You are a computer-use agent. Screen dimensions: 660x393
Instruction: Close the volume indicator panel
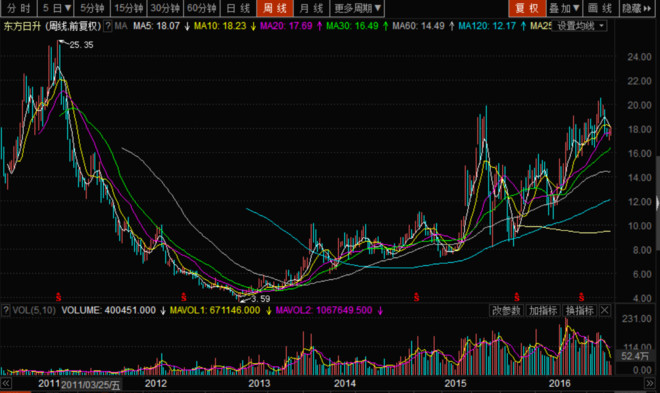click(x=605, y=311)
